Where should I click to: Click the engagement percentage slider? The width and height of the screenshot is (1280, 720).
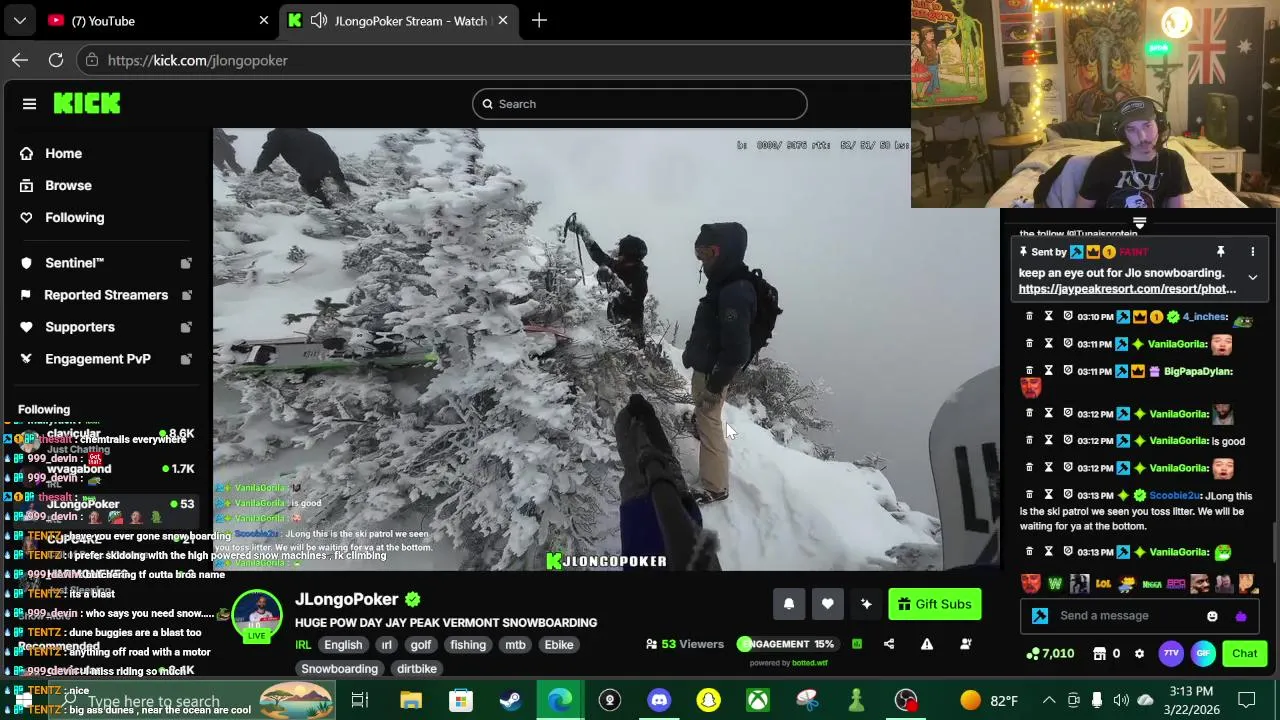tap(786, 644)
